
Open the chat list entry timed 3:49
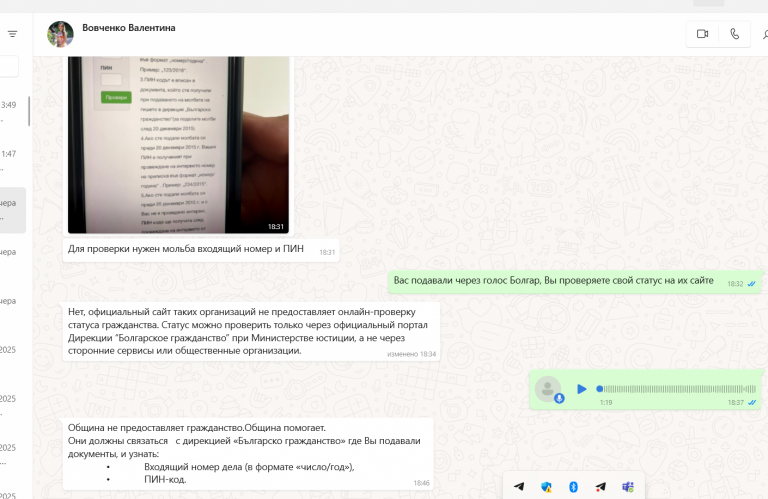[13, 113]
